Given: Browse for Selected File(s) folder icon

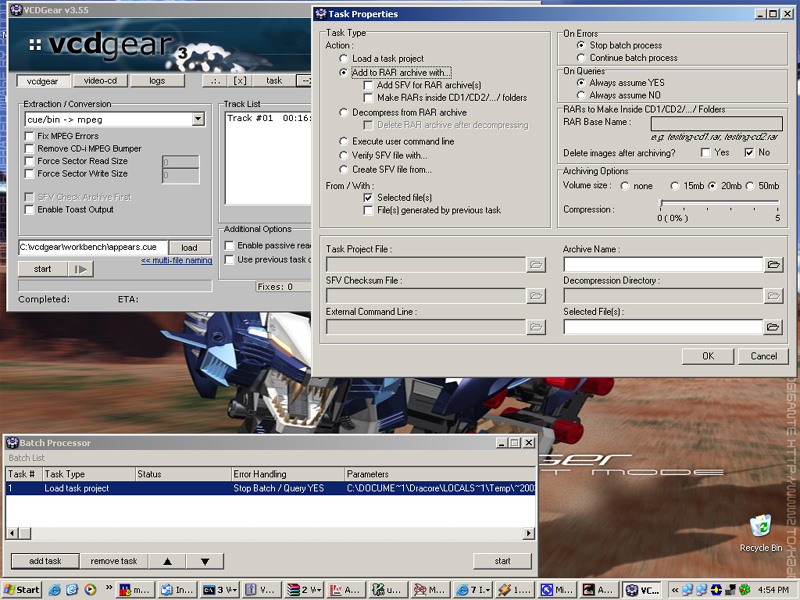Looking at the screenshot, I should (773, 327).
